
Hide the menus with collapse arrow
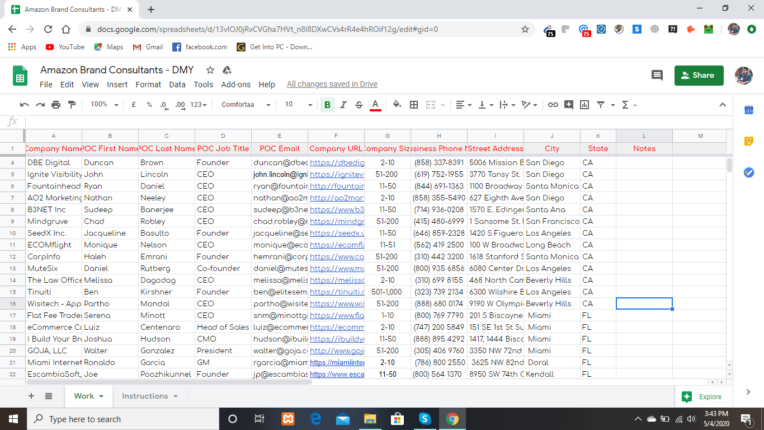(x=722, y=105)
